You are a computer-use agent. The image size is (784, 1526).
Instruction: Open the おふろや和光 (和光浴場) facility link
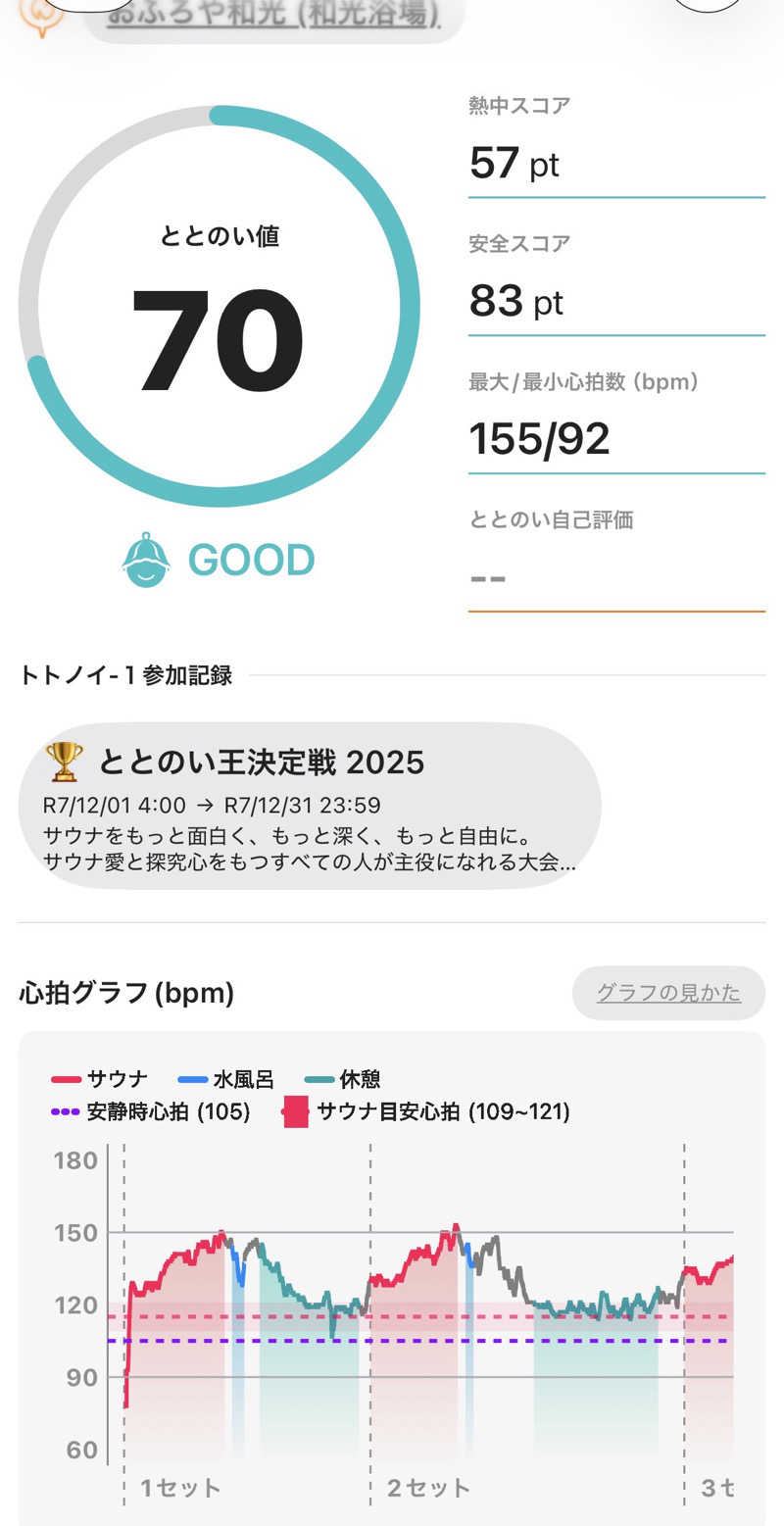pyautogui.click(x=272, y=17)
